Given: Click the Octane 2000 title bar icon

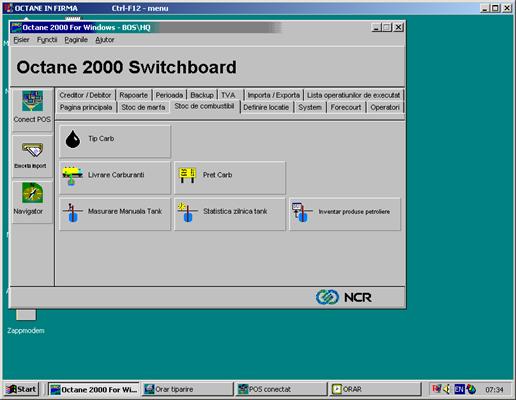Looking at the screenshot, I should pos(16,27).
